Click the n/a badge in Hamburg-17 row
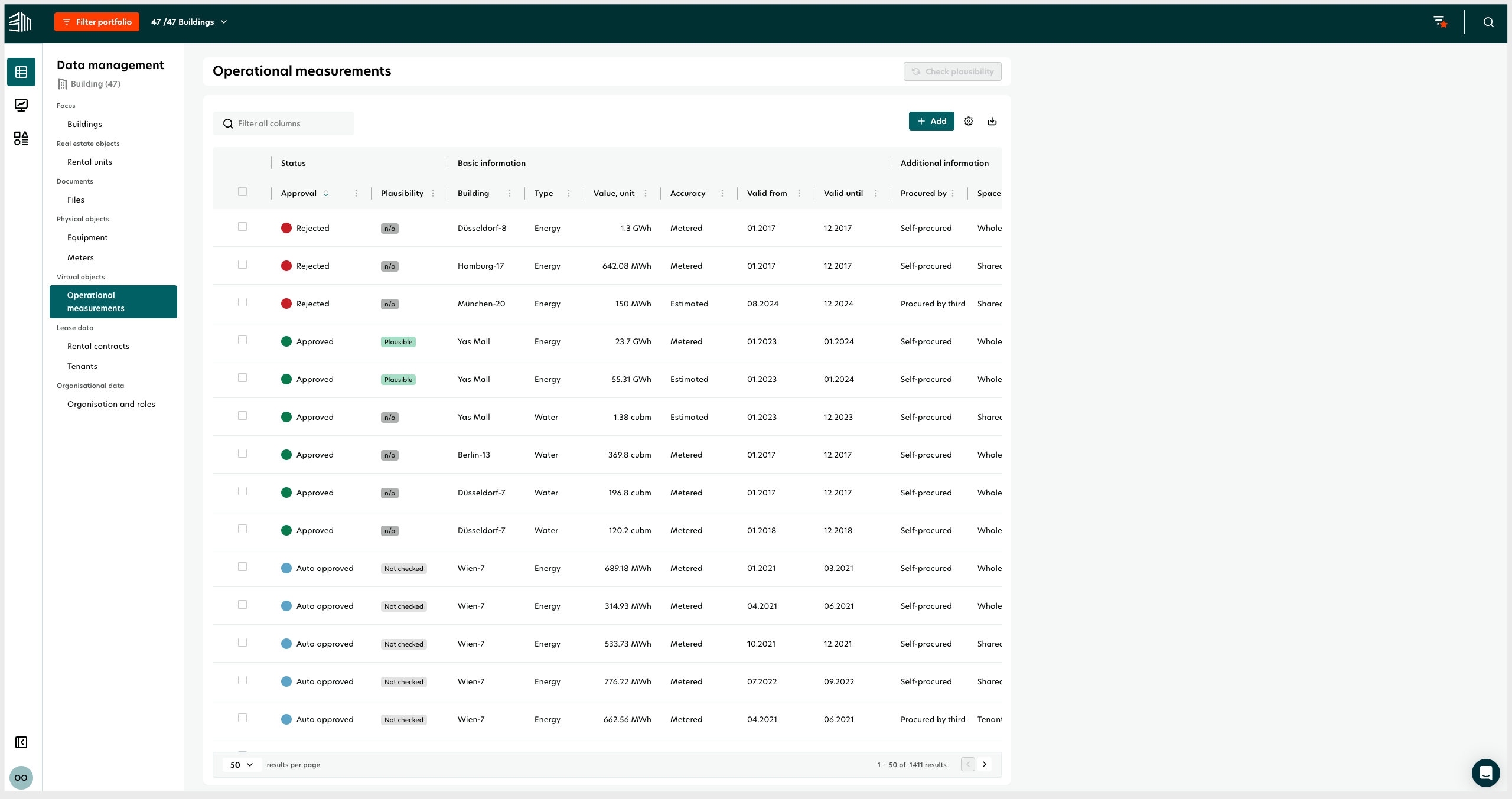The image size is (1512, 799). click(390, 266)
